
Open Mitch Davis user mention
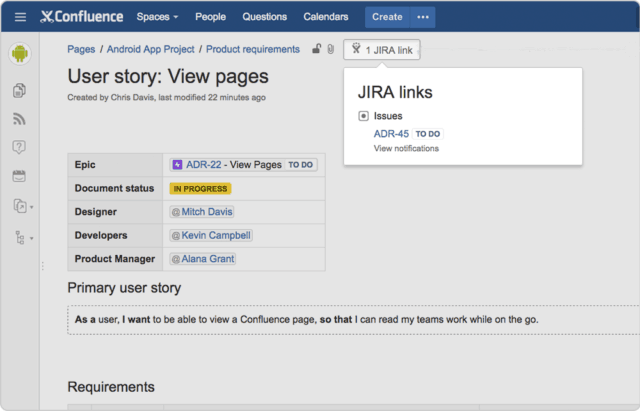click(202, 212)
